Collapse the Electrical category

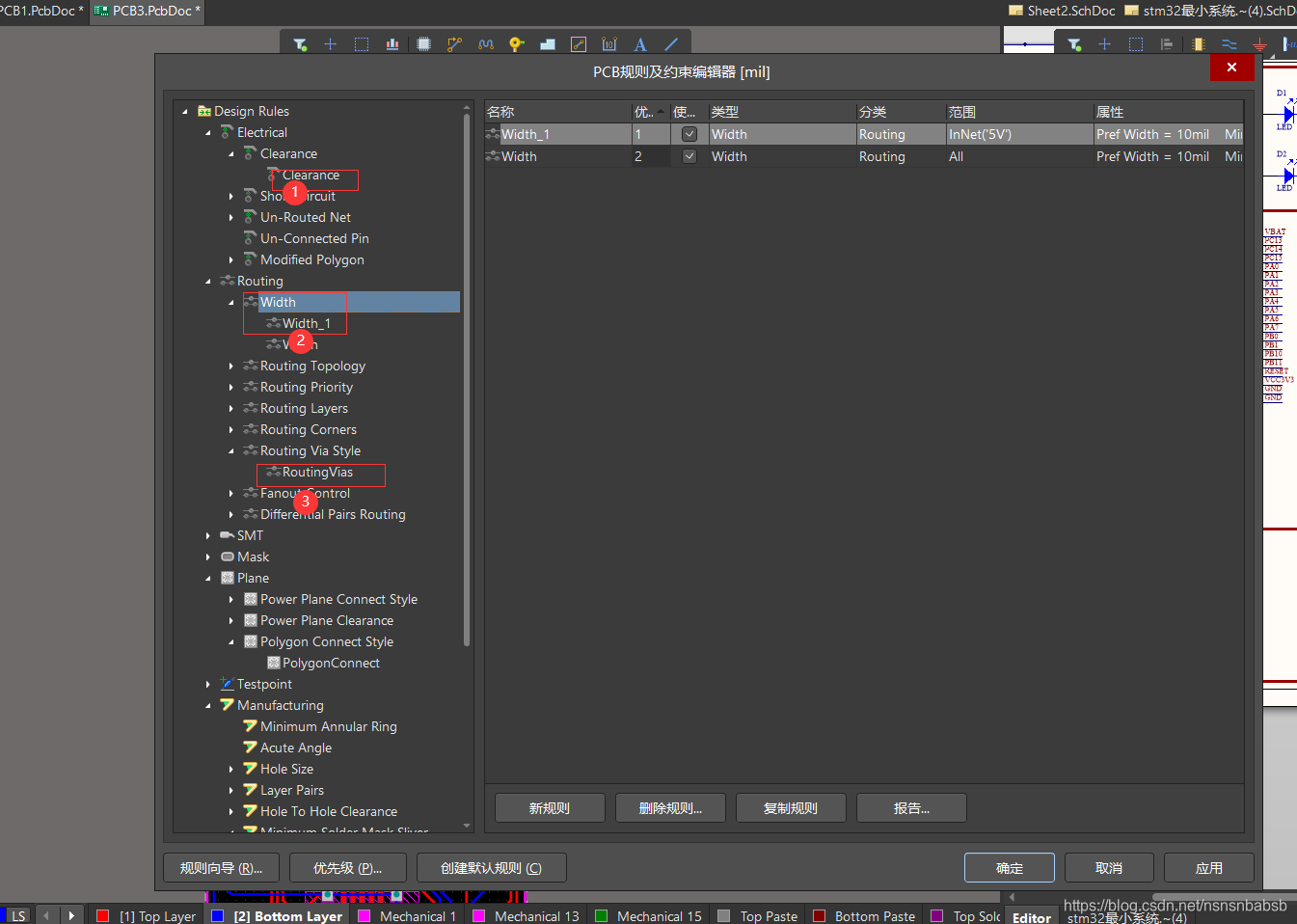click(208, 132)
